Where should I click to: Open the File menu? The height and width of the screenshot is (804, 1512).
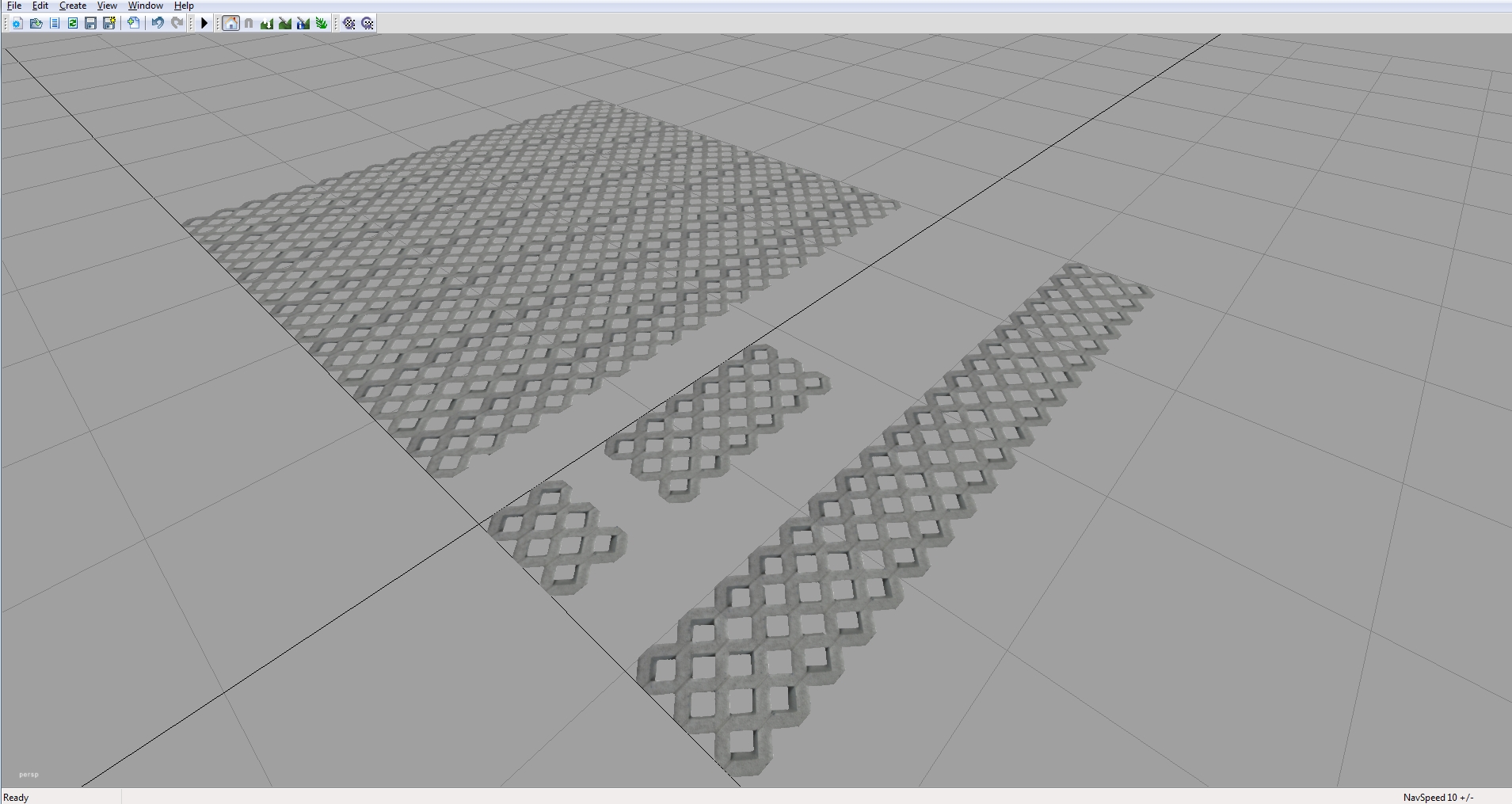coord(14,6)
